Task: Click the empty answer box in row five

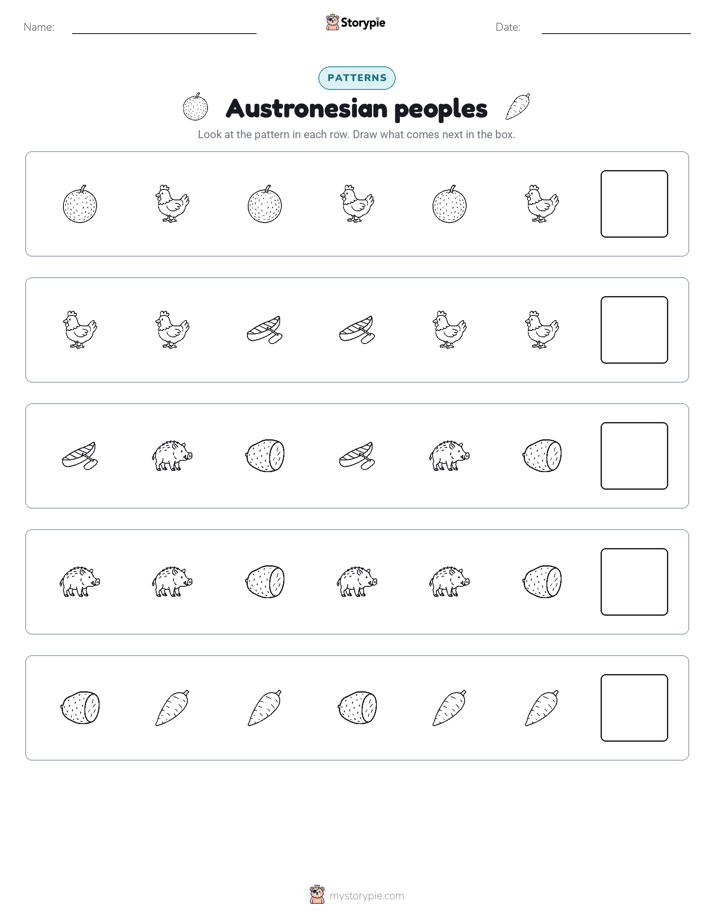Action: pos(634,708)
